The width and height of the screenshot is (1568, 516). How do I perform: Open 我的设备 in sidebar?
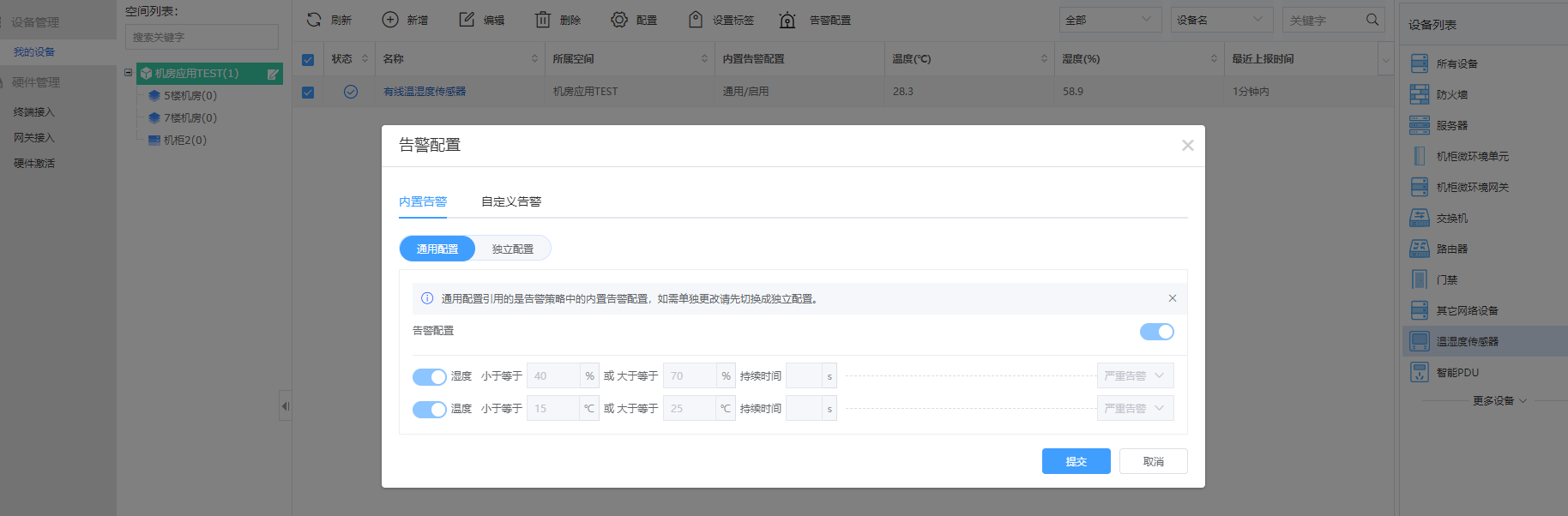tap(34, 51)
